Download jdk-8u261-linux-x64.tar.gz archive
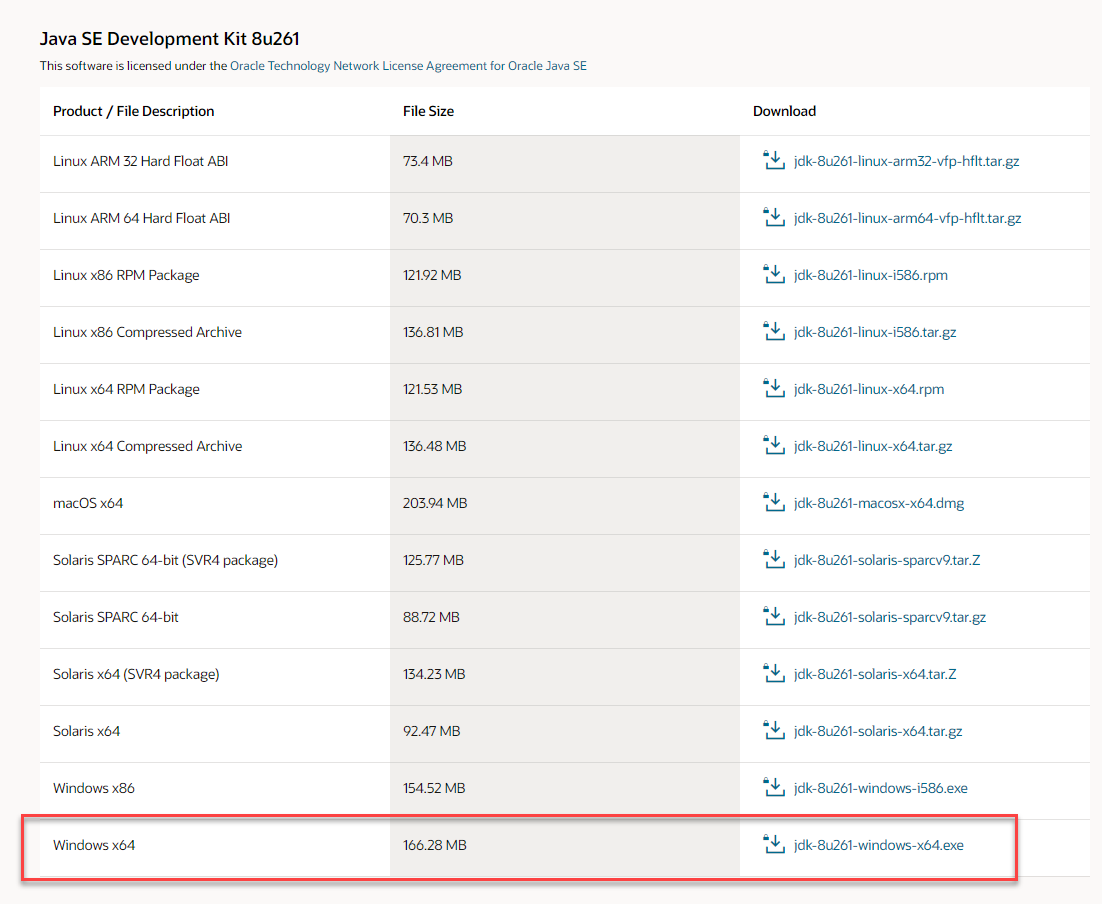The width and height of the screenshot is (1102, 904). [x=873, y=446]
